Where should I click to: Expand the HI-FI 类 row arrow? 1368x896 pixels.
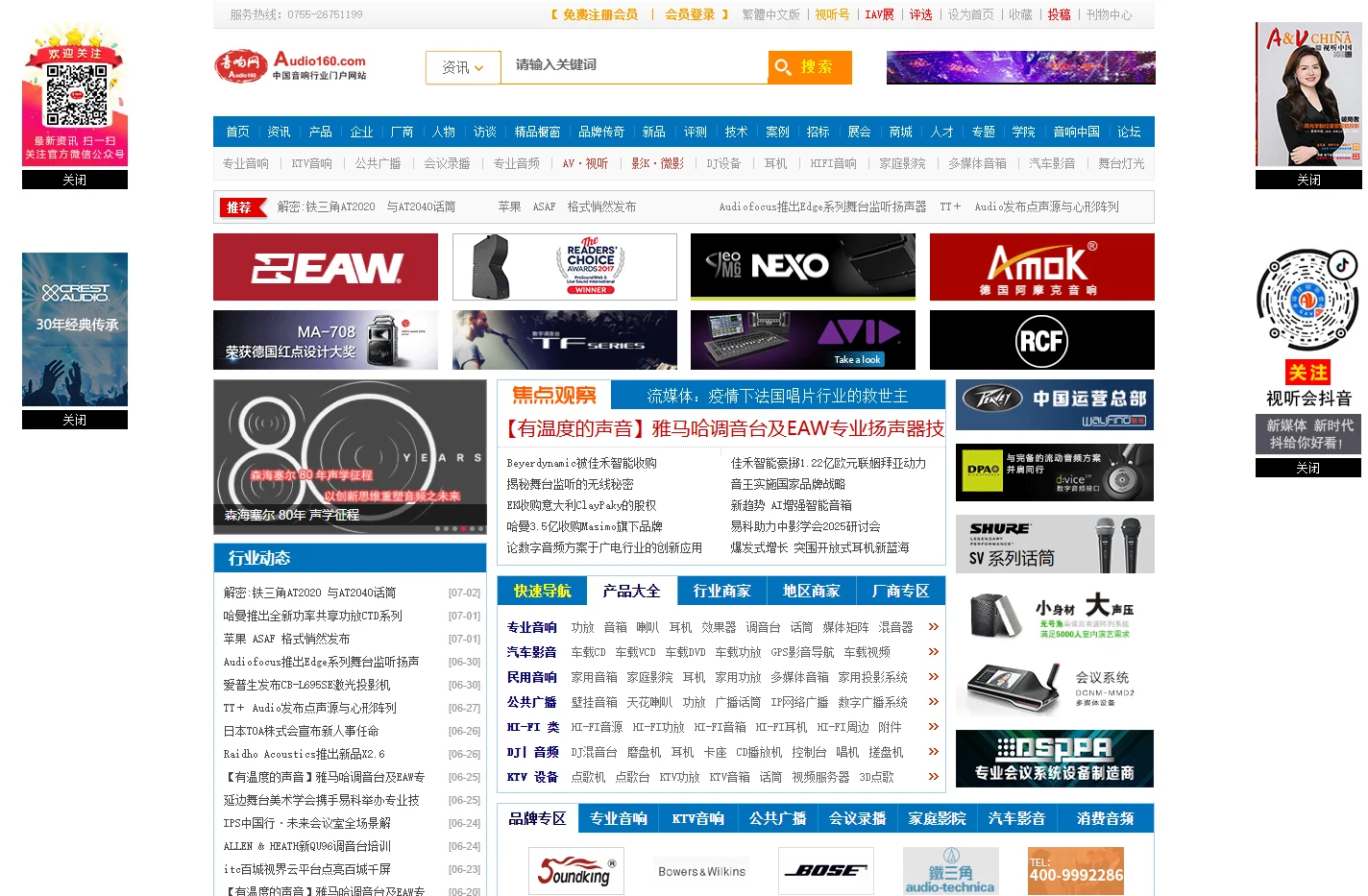click(933, 727)
